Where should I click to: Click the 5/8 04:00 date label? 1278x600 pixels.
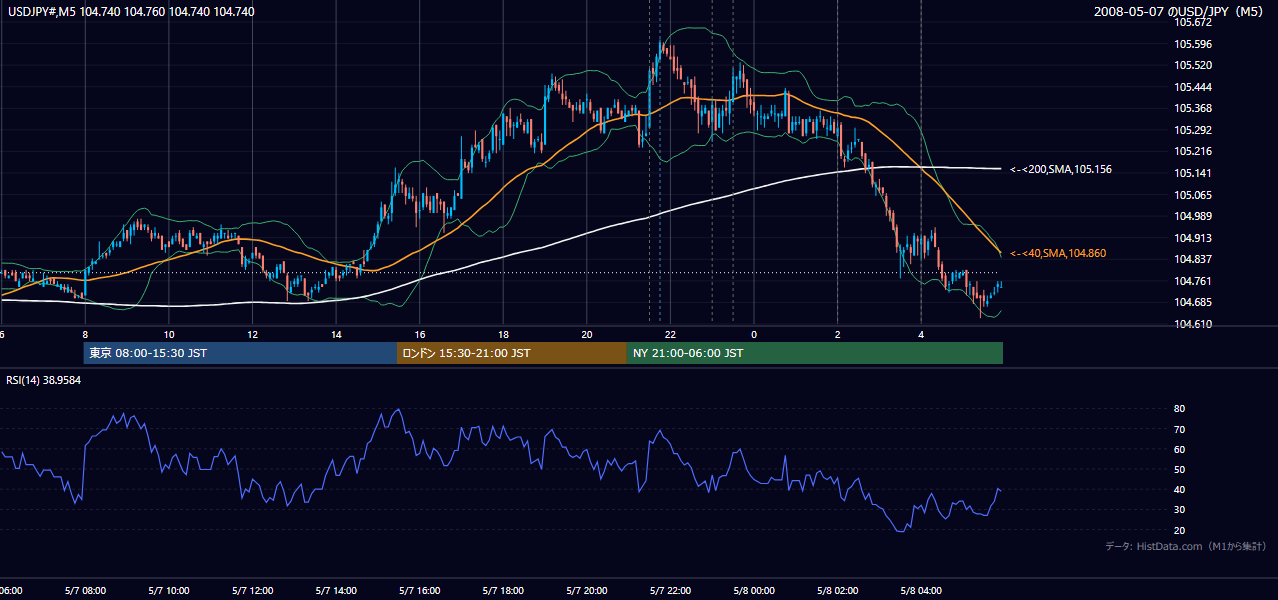click(x=921, y=590)
